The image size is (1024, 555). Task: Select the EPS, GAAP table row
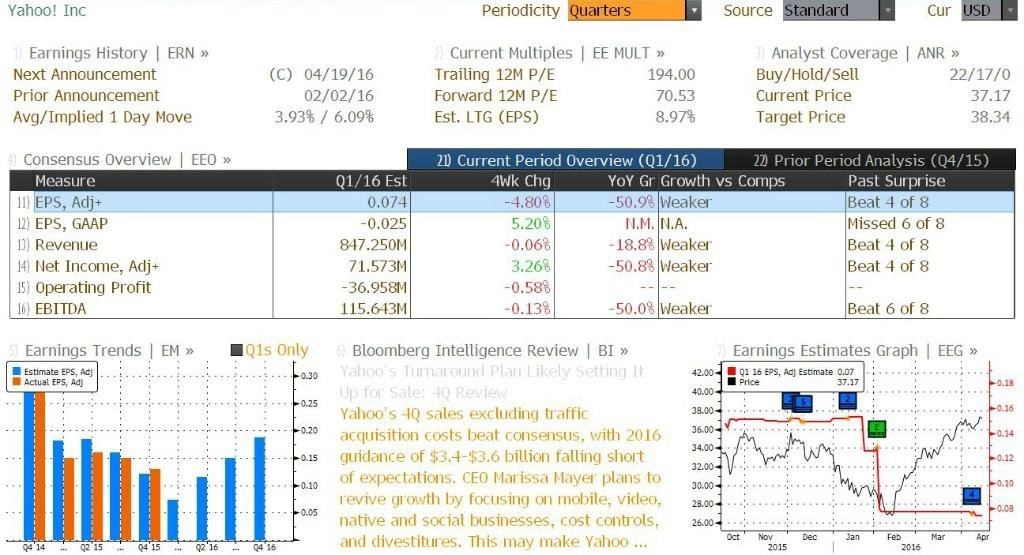click(512, 223)
